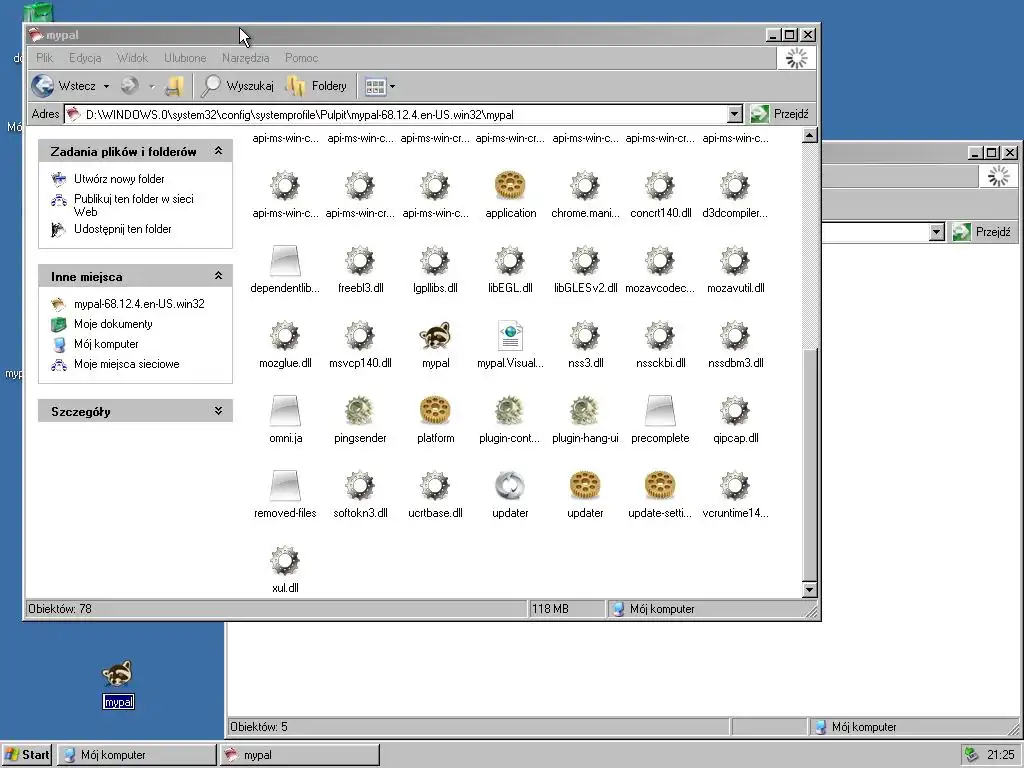The image size is (1024, 768).
Task: Switch to Mój komputer taskbar button
Action: tap(136, 754)
